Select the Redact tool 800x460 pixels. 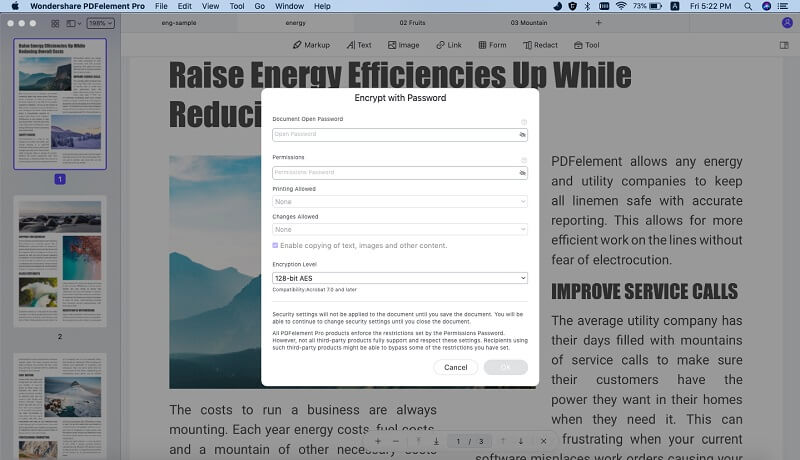point(540,45)
